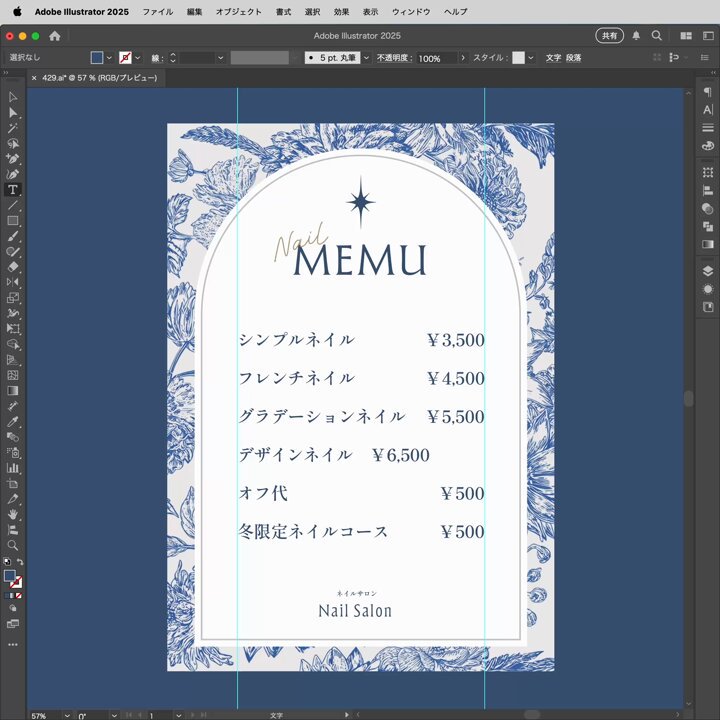Click the 共有 share button
The height and width of the screenshot is (720, 720).
click(x=609, y=36)
